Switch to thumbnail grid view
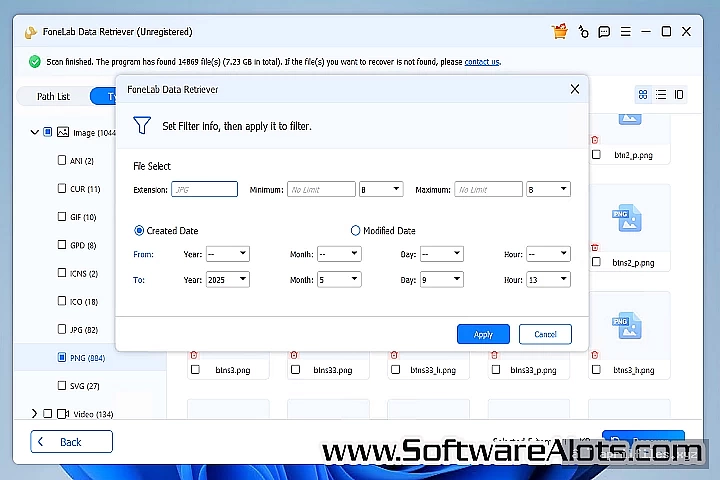The image size is (720, 480). pyautogui.click(x=643, y=95)
